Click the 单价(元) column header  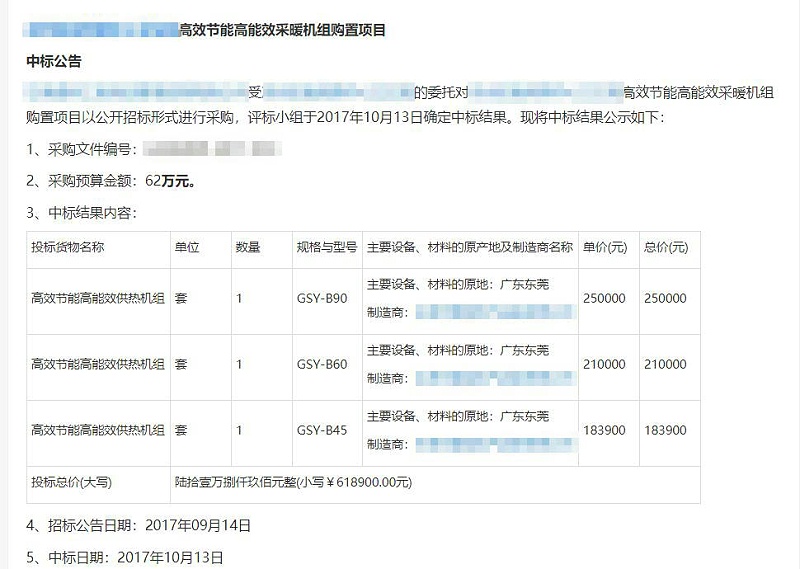pyautogui.click(x=605, y=247)
